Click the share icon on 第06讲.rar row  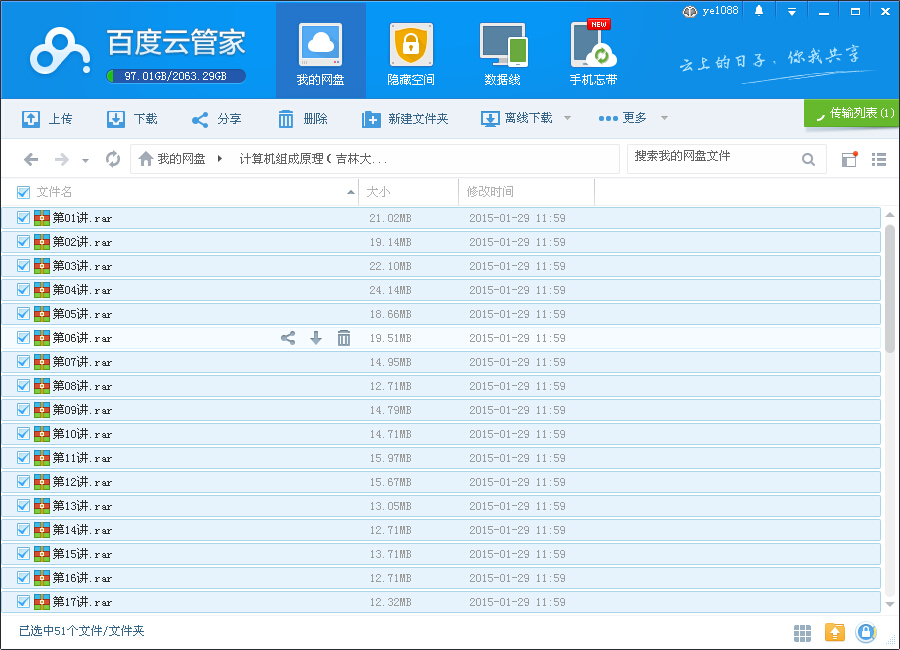tap(288, 338)
